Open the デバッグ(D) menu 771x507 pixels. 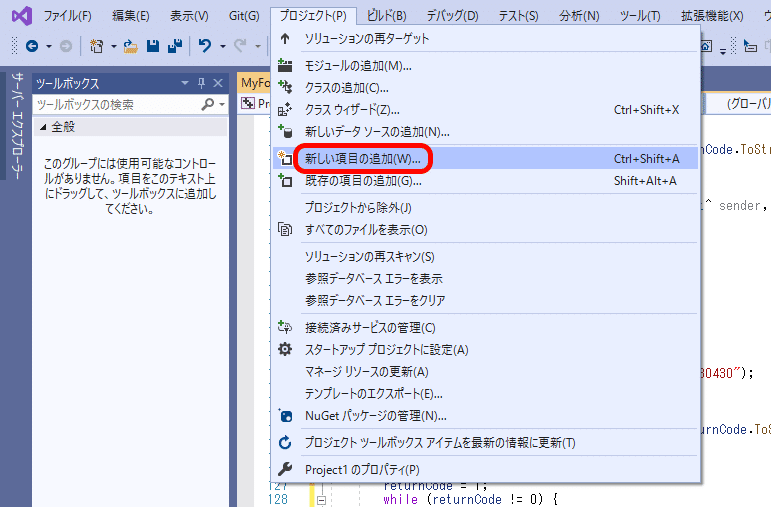point(452,16)
